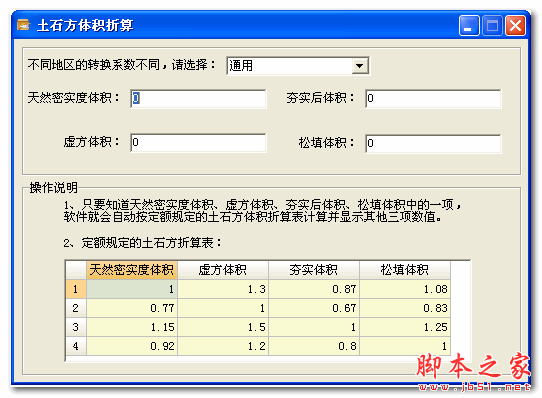Click the 夯实后体积 input field

pos(433,99)
